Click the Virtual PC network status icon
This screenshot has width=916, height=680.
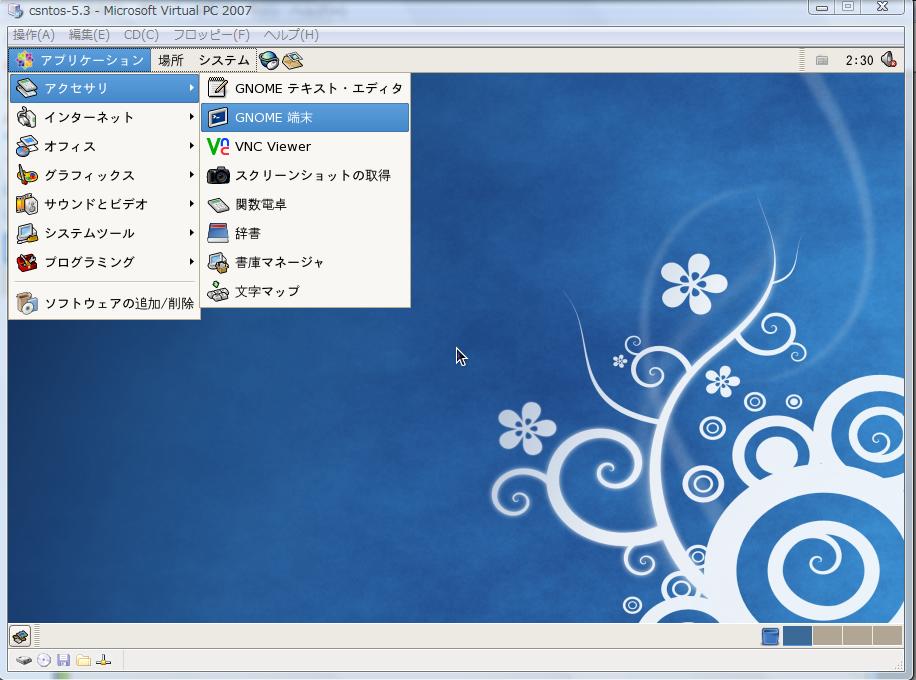[103, 660]
